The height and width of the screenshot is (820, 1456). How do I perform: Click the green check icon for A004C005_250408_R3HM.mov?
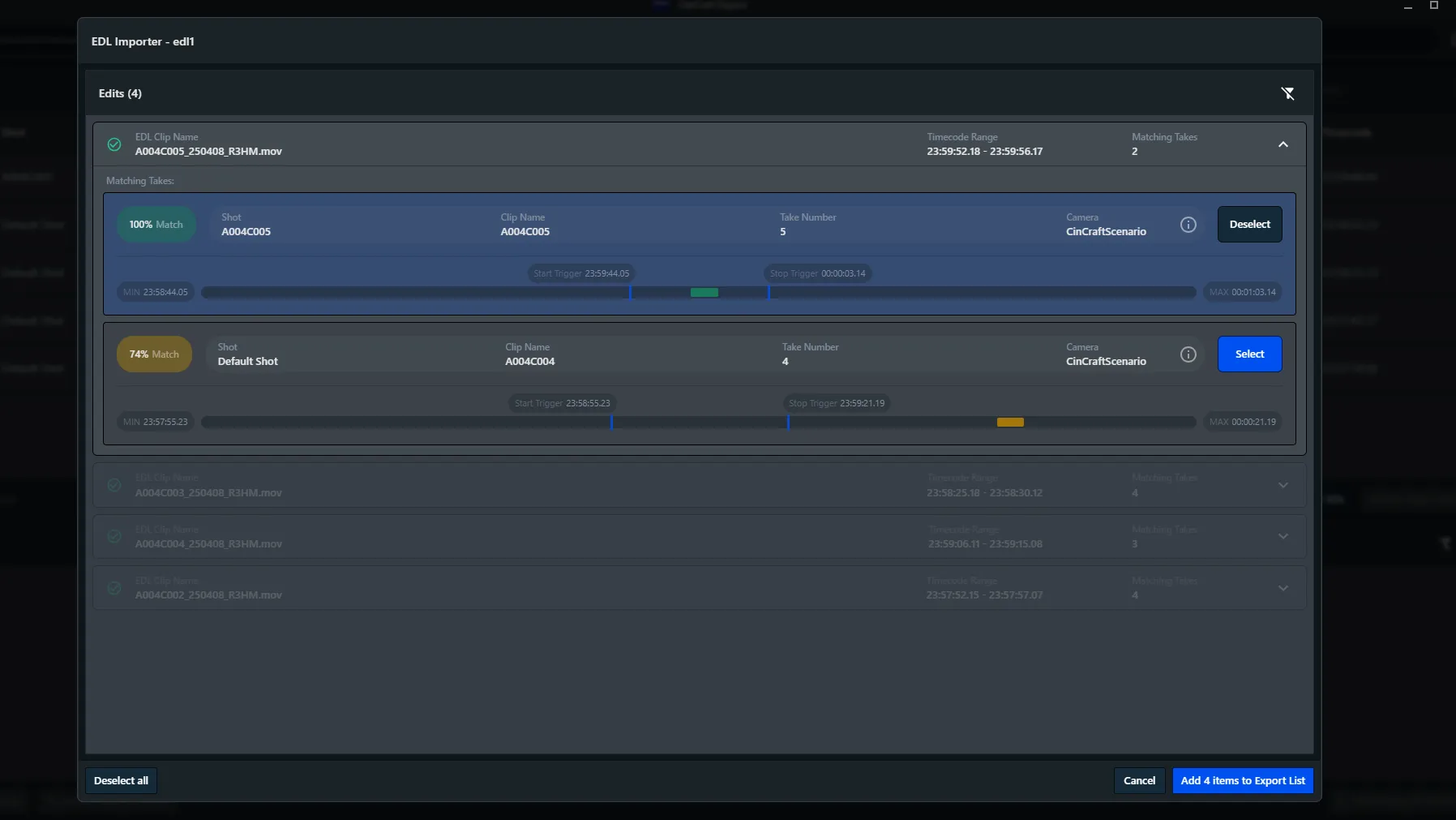pos(114,144)
